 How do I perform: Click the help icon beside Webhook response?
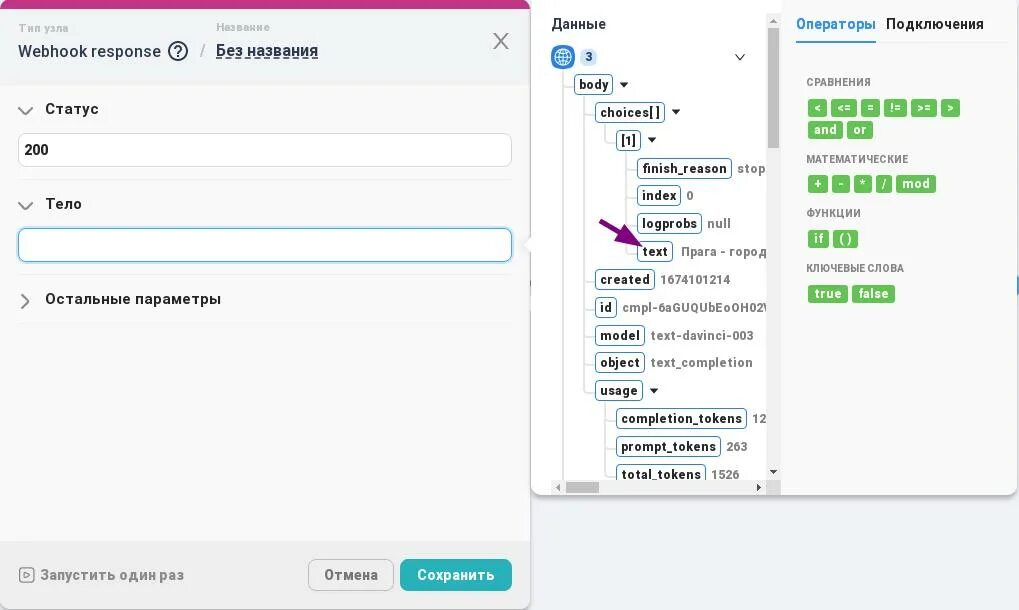[178, 51]
